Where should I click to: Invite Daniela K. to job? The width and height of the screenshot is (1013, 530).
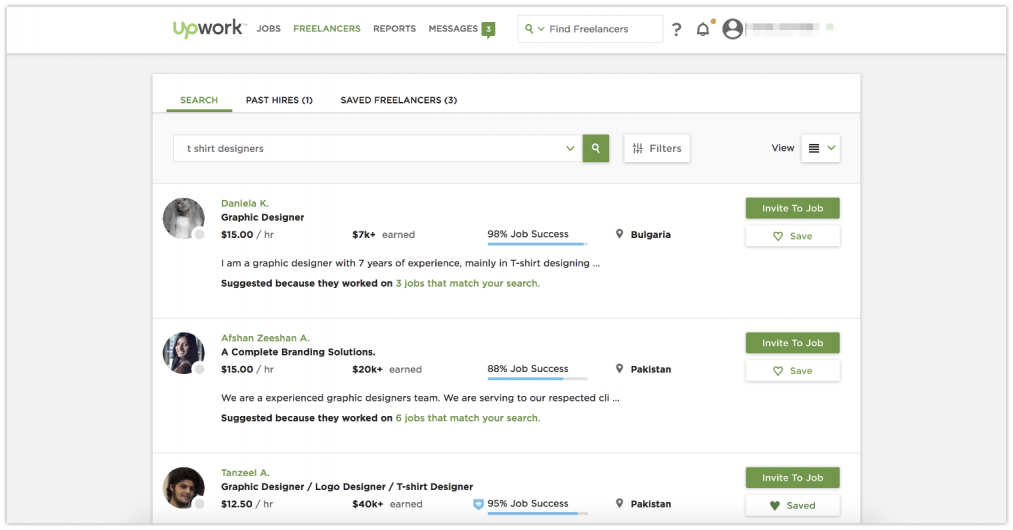pos(793,208)
